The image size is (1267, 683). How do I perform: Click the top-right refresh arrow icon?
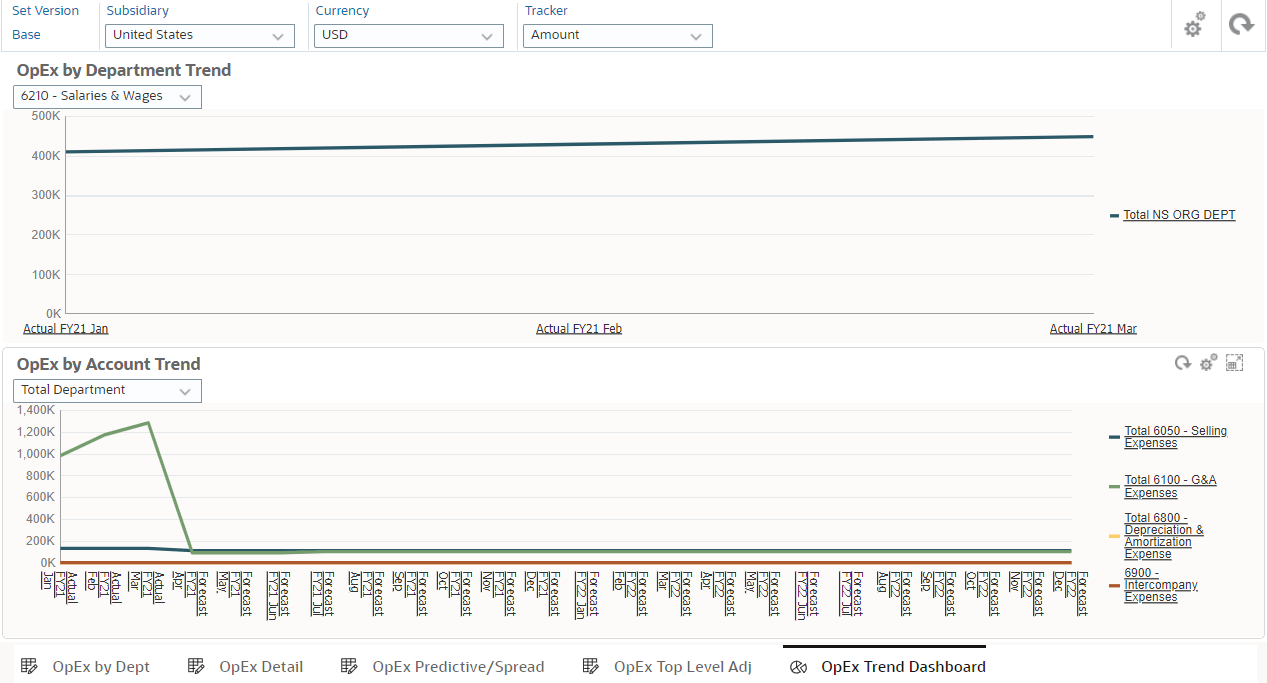coord(1242,24)
